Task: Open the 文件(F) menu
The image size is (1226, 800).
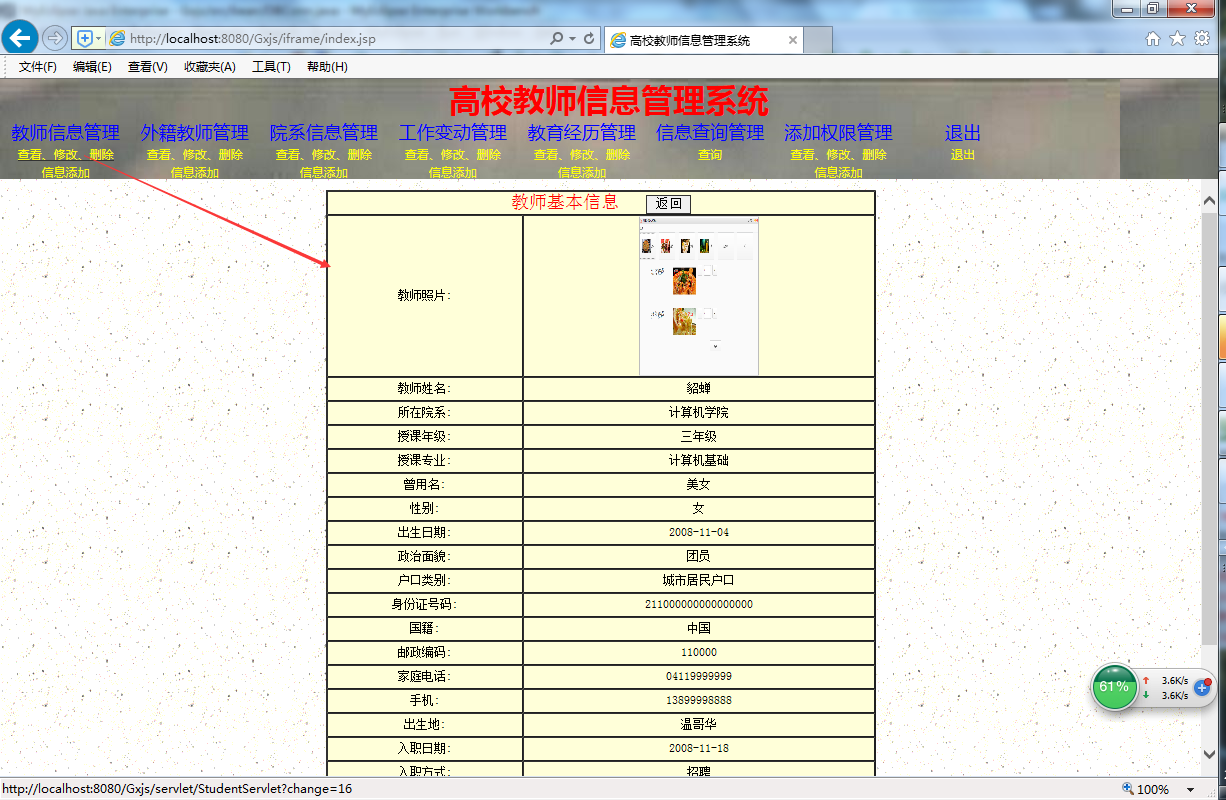Action: (x=38, y=67)
